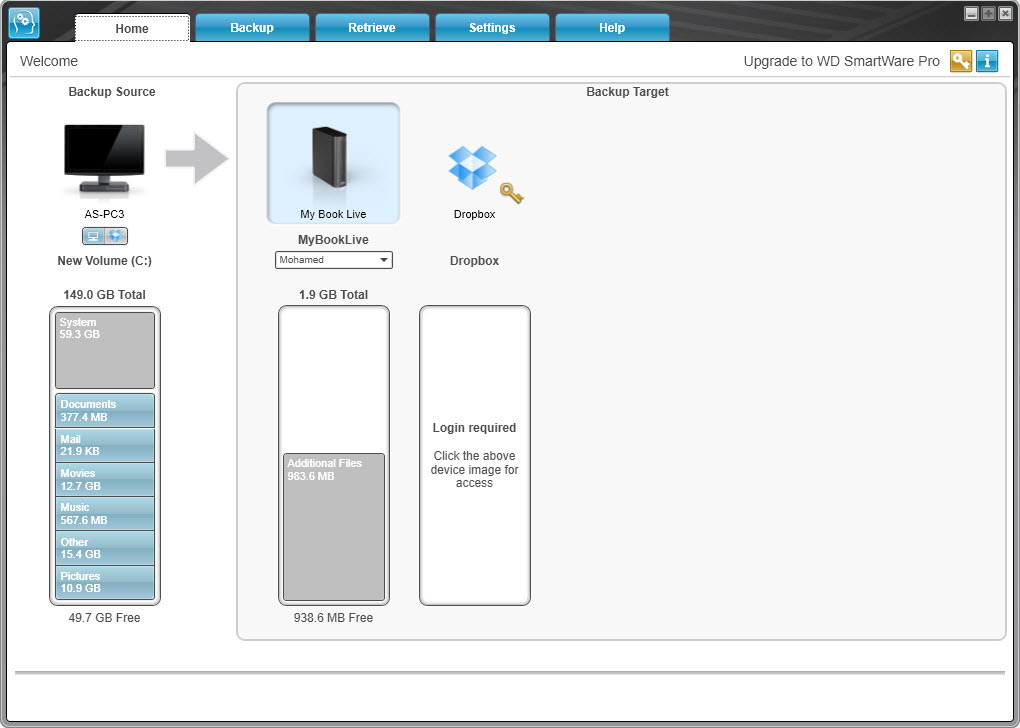The width and height of the screenshot is (1020, 728).
Task: Open the Mohamed share dropdown
Action: point(334,260)
